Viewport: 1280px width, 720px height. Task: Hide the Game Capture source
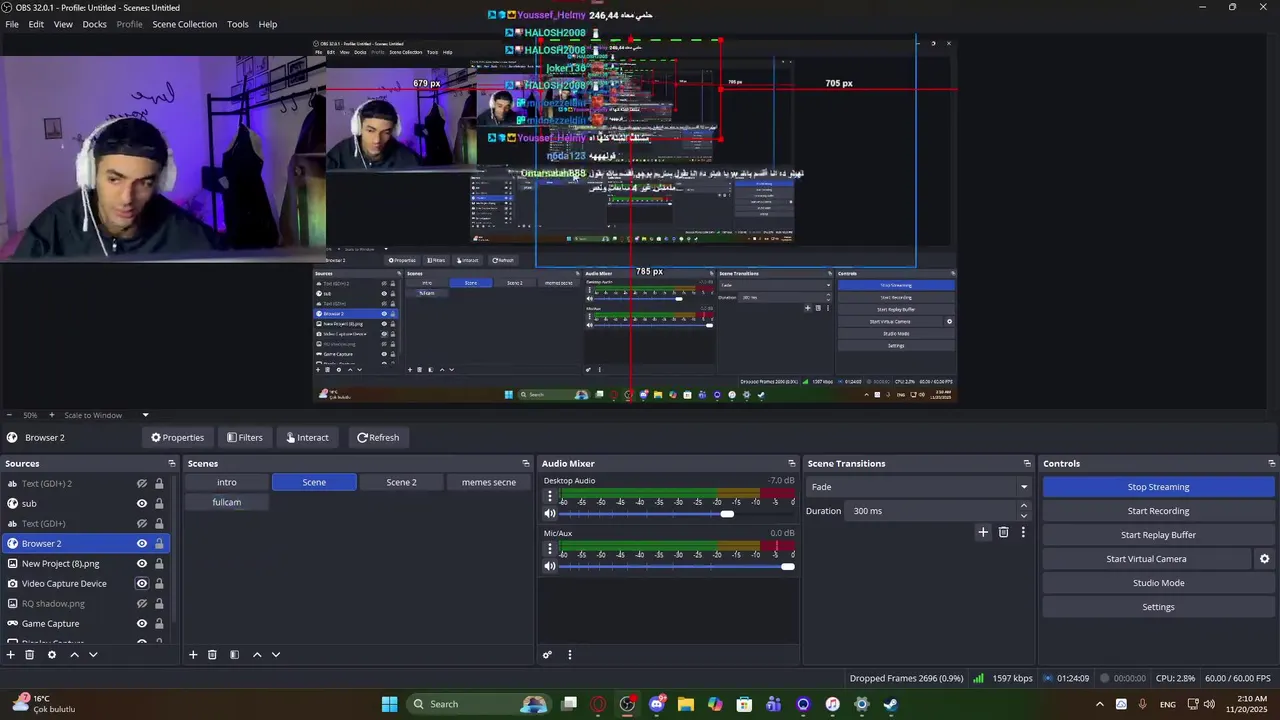click(x=142, y=623)
